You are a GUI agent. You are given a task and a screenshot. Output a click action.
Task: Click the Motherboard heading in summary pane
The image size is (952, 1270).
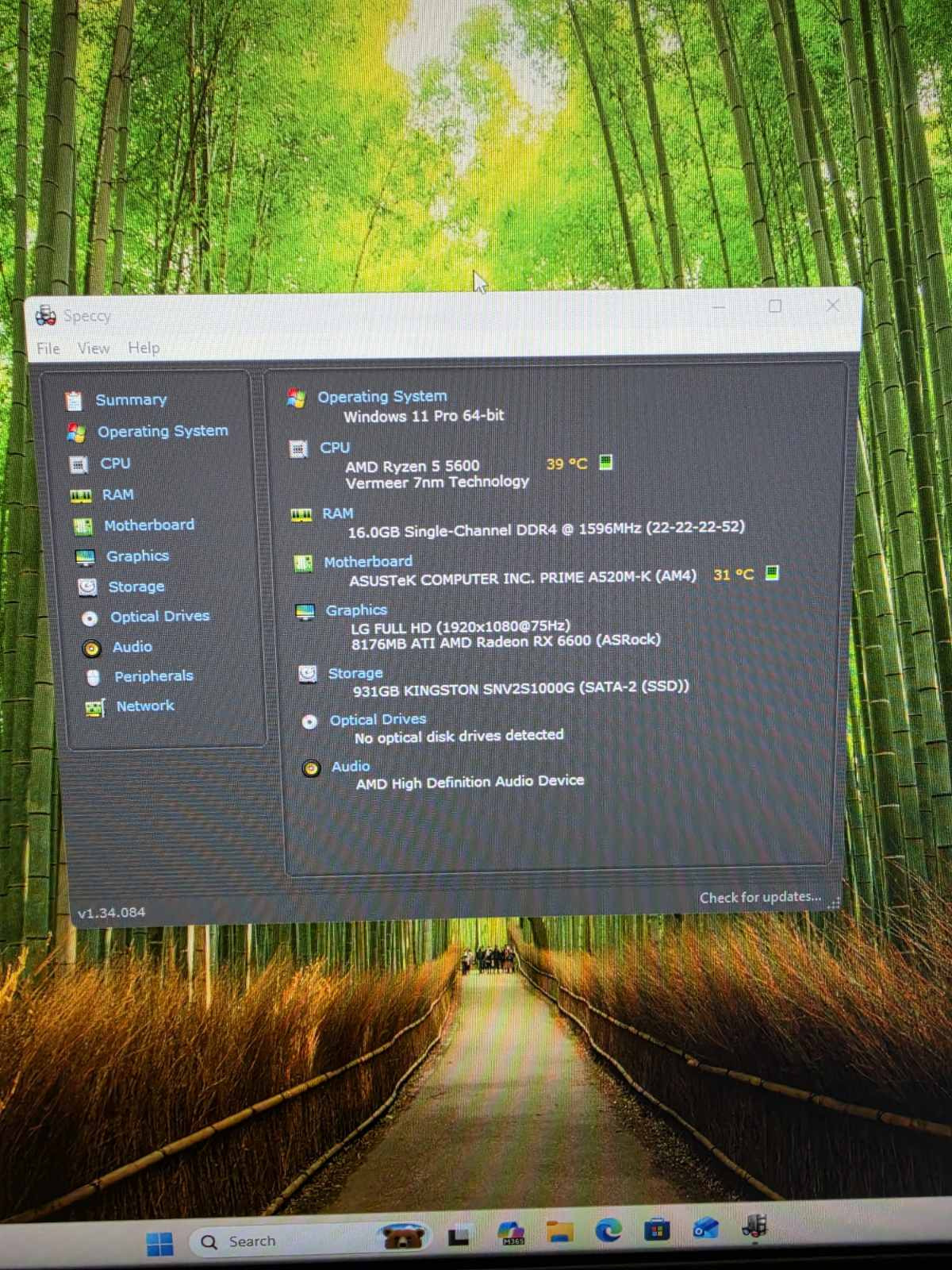point(368,562)
